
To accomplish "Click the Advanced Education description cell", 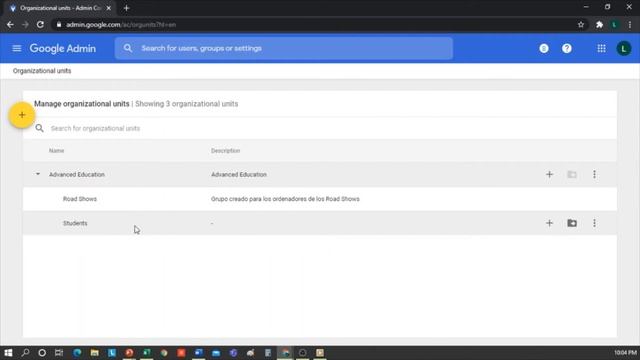I will click(239, 175).
